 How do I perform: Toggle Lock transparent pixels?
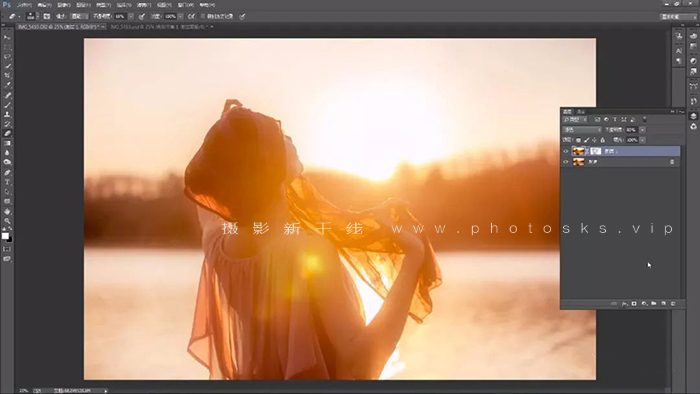pos(578,140)
